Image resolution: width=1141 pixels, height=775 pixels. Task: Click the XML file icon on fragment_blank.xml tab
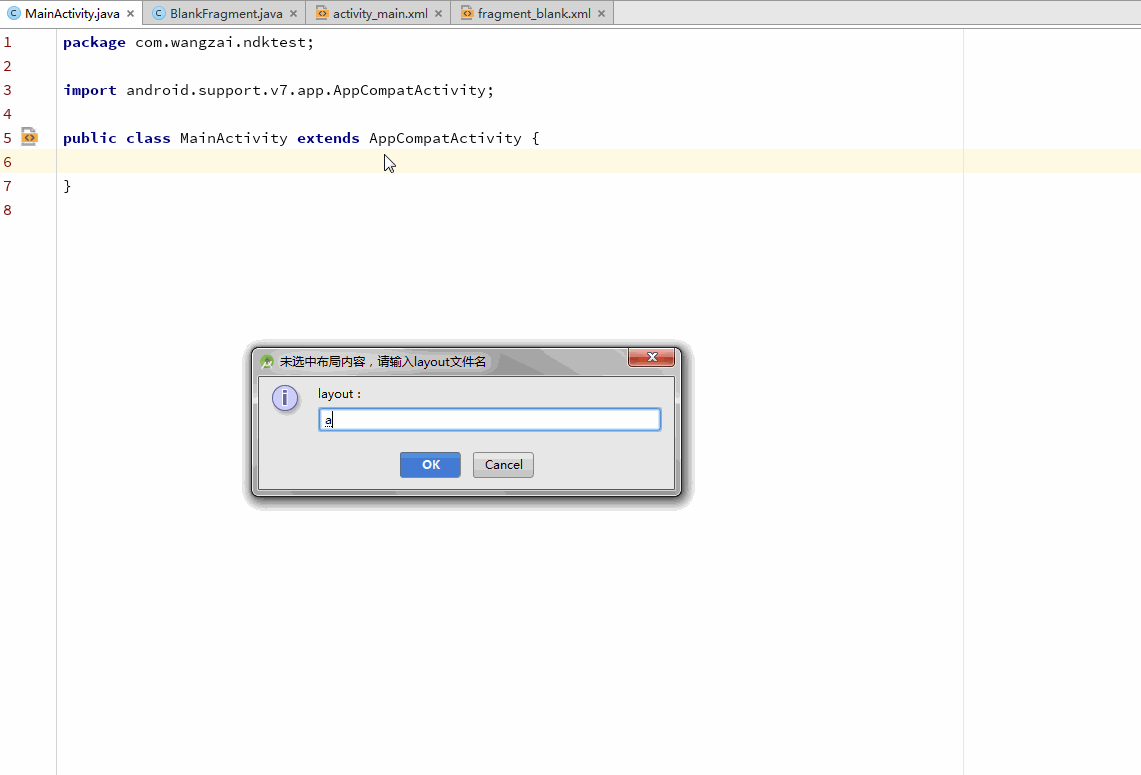coord(466,13)
